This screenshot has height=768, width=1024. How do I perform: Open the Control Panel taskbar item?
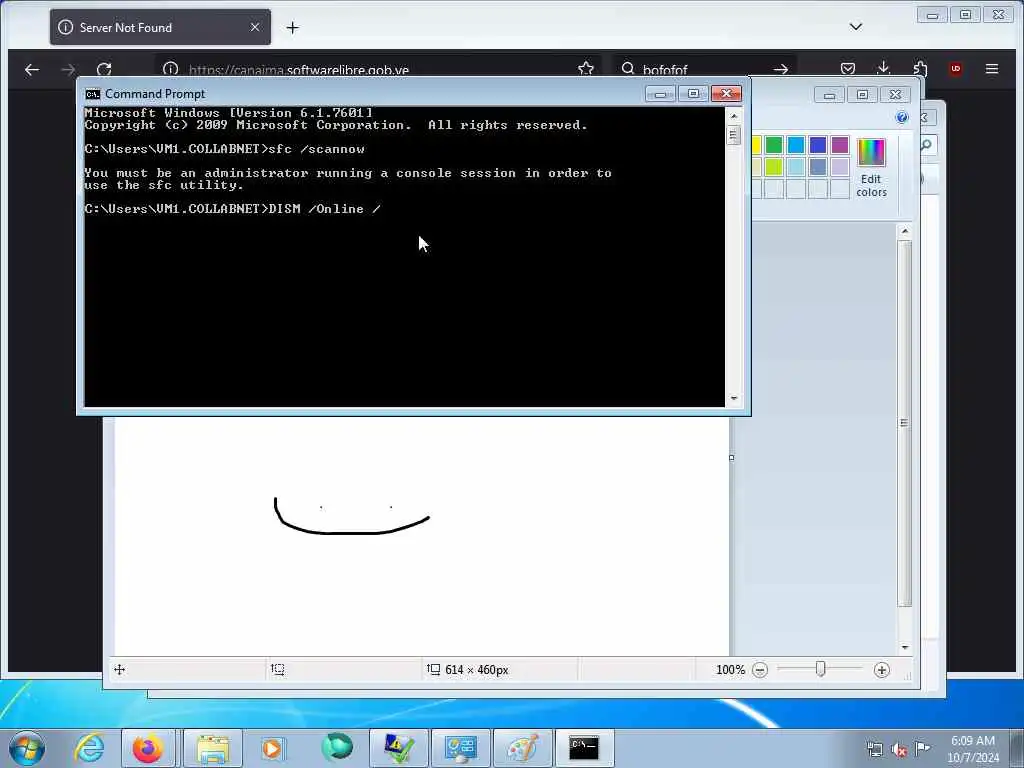click(460, 748)
